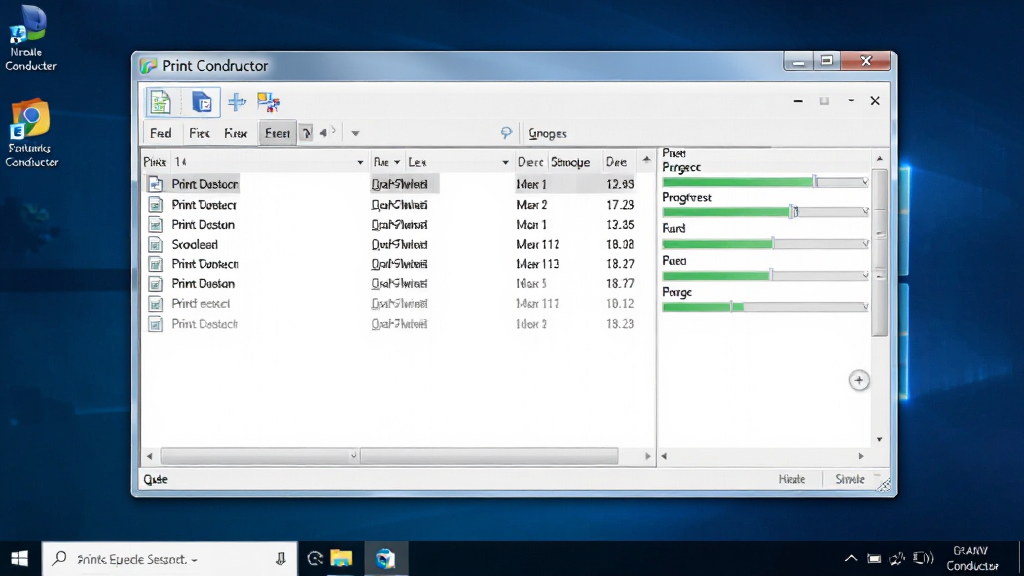1024x576 pixels.
Task: Click the up arrow at the header's right end
Action: (x=647, y=159)
